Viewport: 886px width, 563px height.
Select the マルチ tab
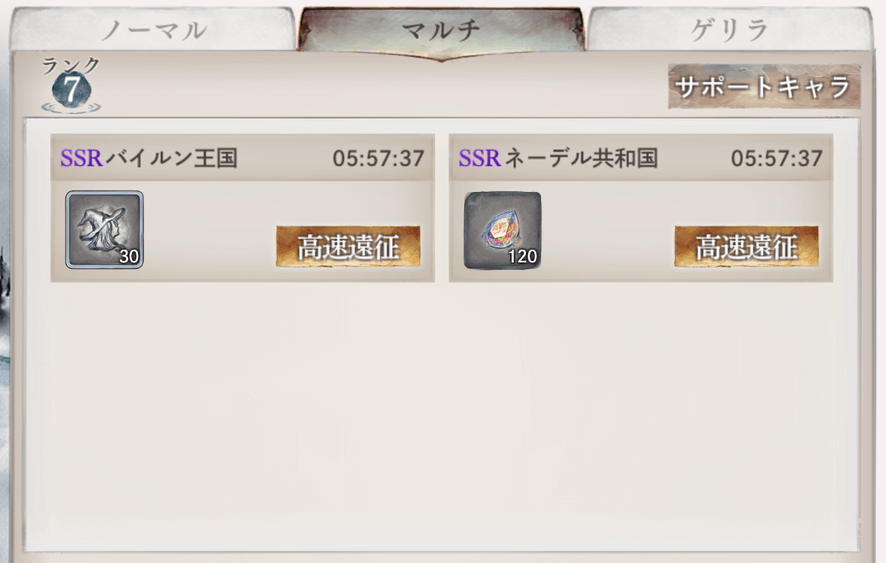coord(441,31)
